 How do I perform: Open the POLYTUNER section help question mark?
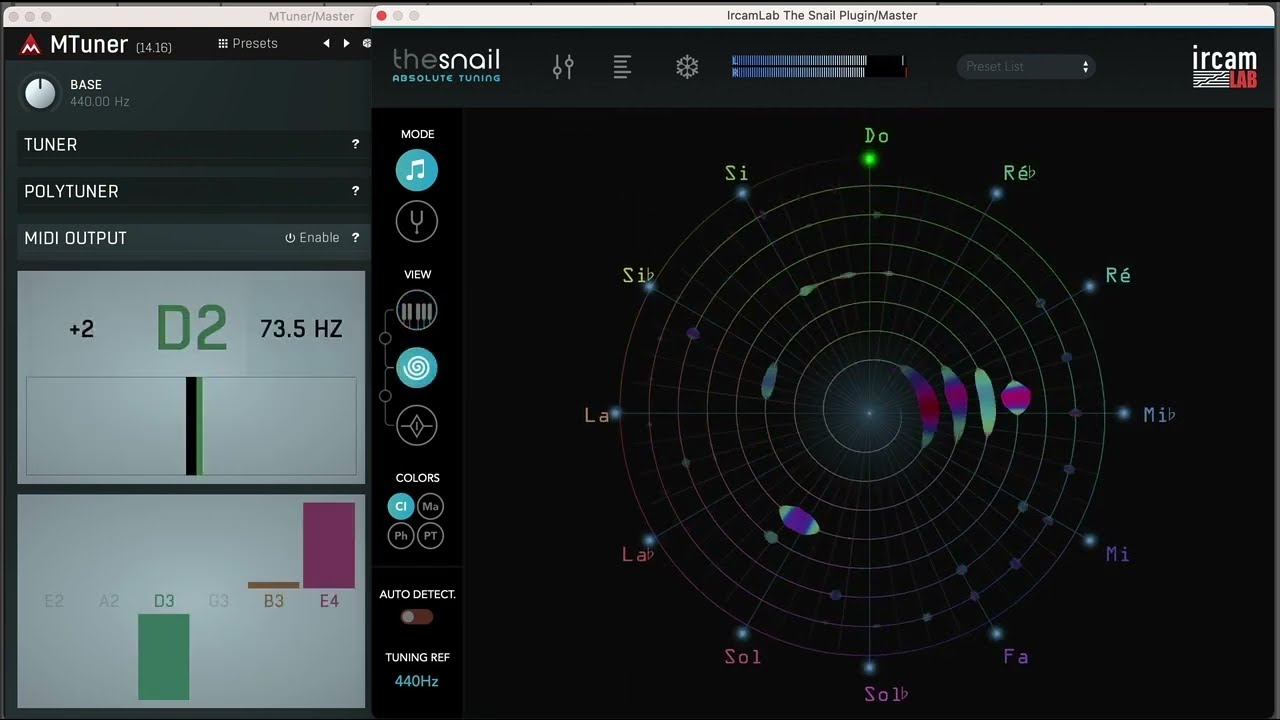355,191
